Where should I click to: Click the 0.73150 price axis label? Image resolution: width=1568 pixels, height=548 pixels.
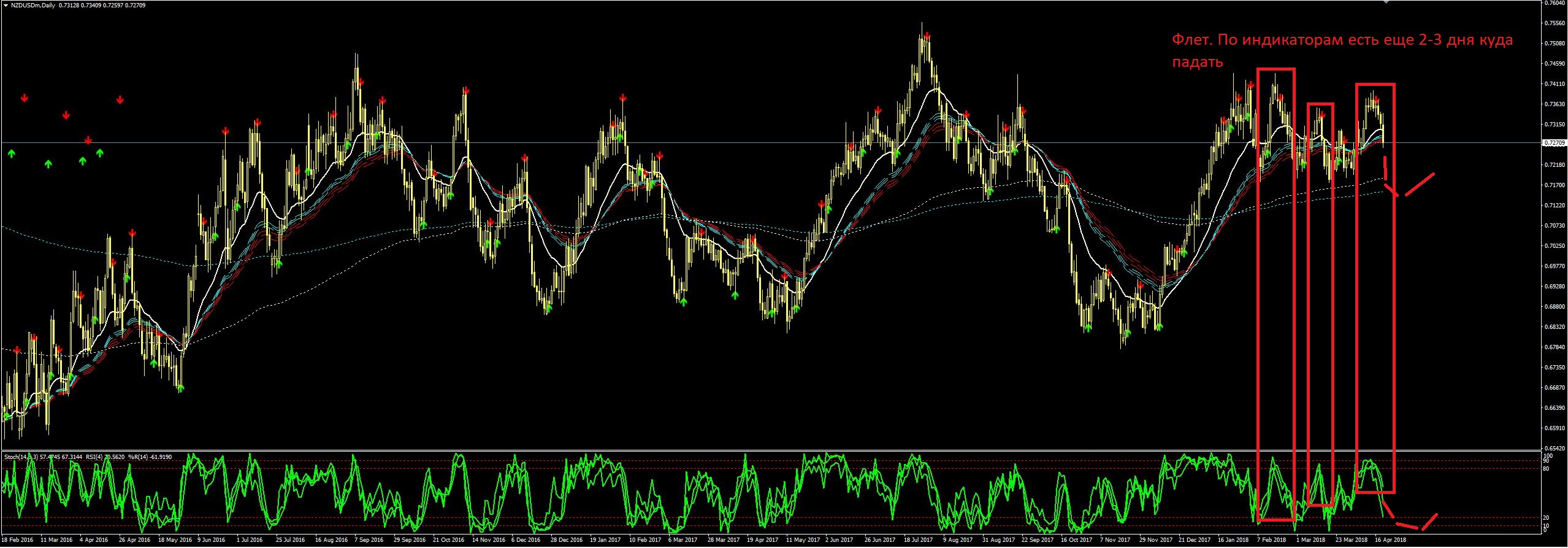tap(1555, 125)
